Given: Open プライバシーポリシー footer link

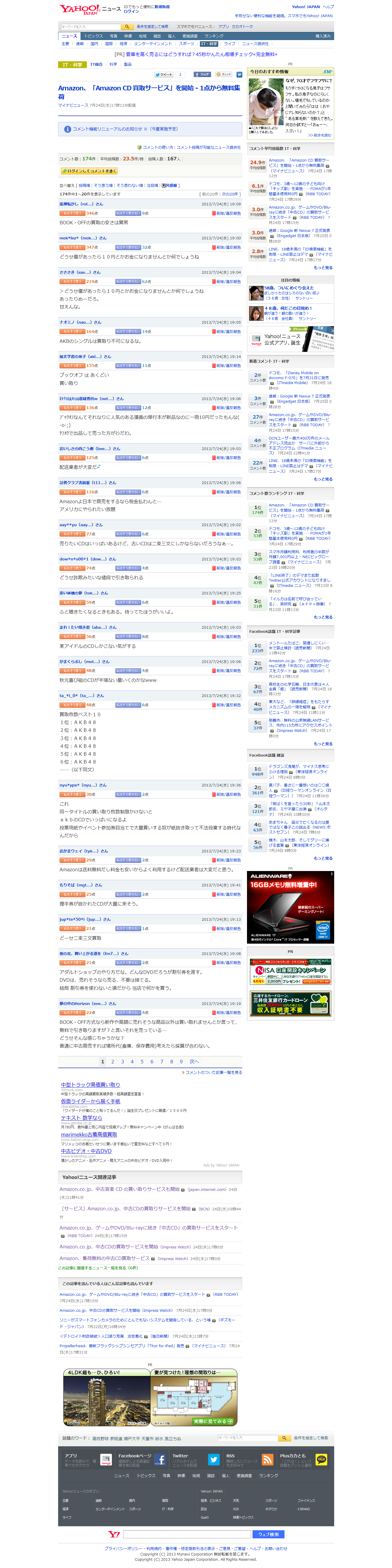Looking at the screenshot, I should [x=123, y=1549].
